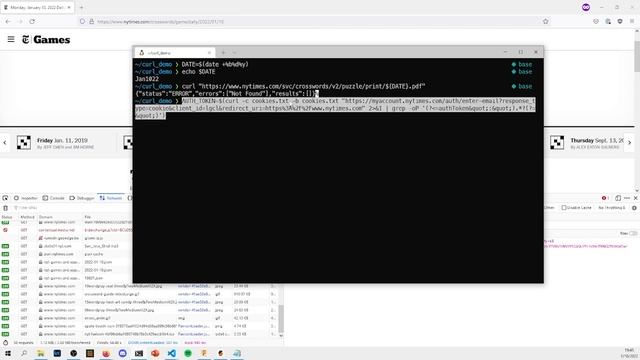Image resolution: width=640 pixels, height=360 pixels.
Task: Click the performance analysis stopwatch icon
Action: (x=5, y=343)
